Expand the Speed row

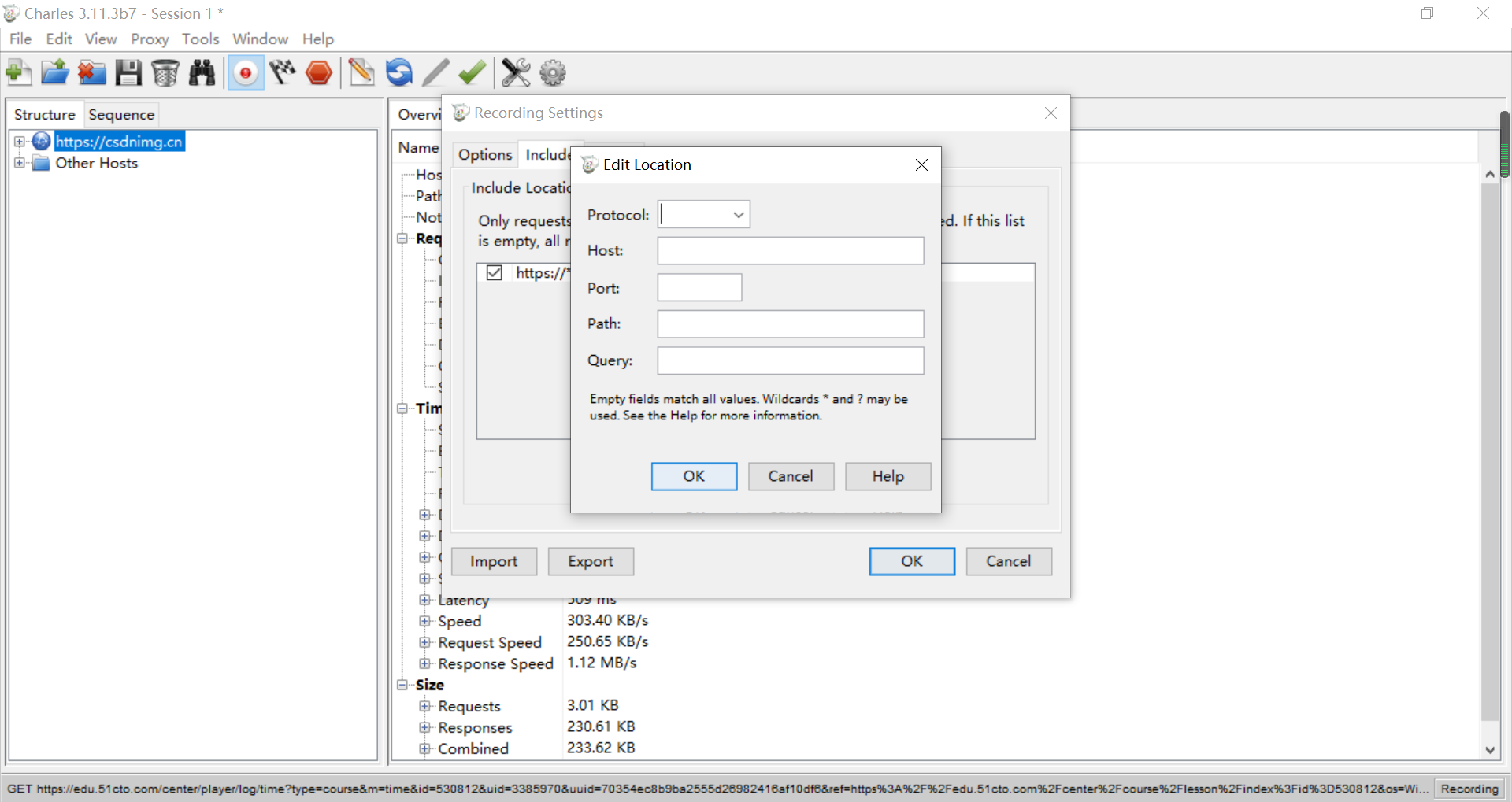tap(424, 621)
